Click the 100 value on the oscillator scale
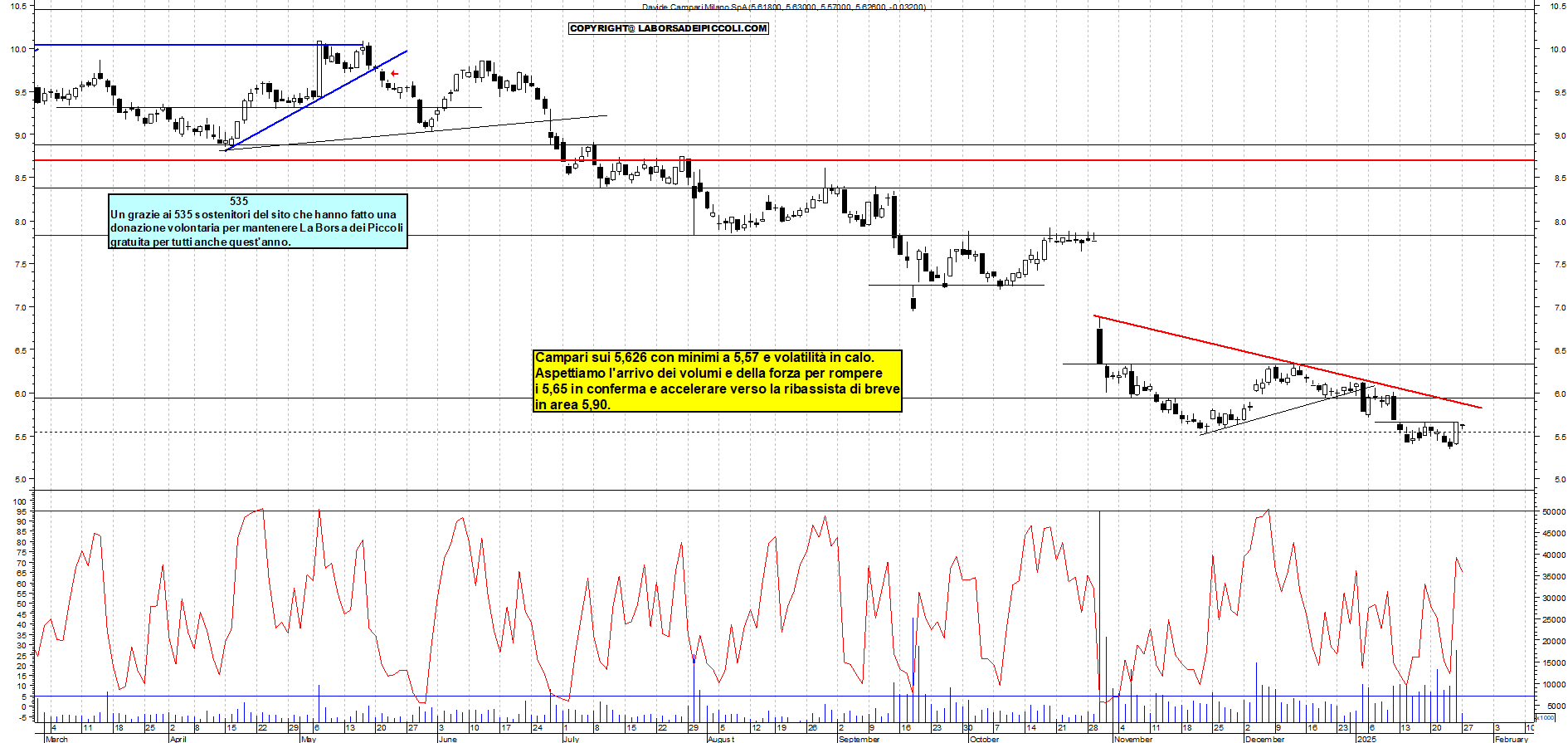Viewport: 1568px width, 743px height. point(19,502)
